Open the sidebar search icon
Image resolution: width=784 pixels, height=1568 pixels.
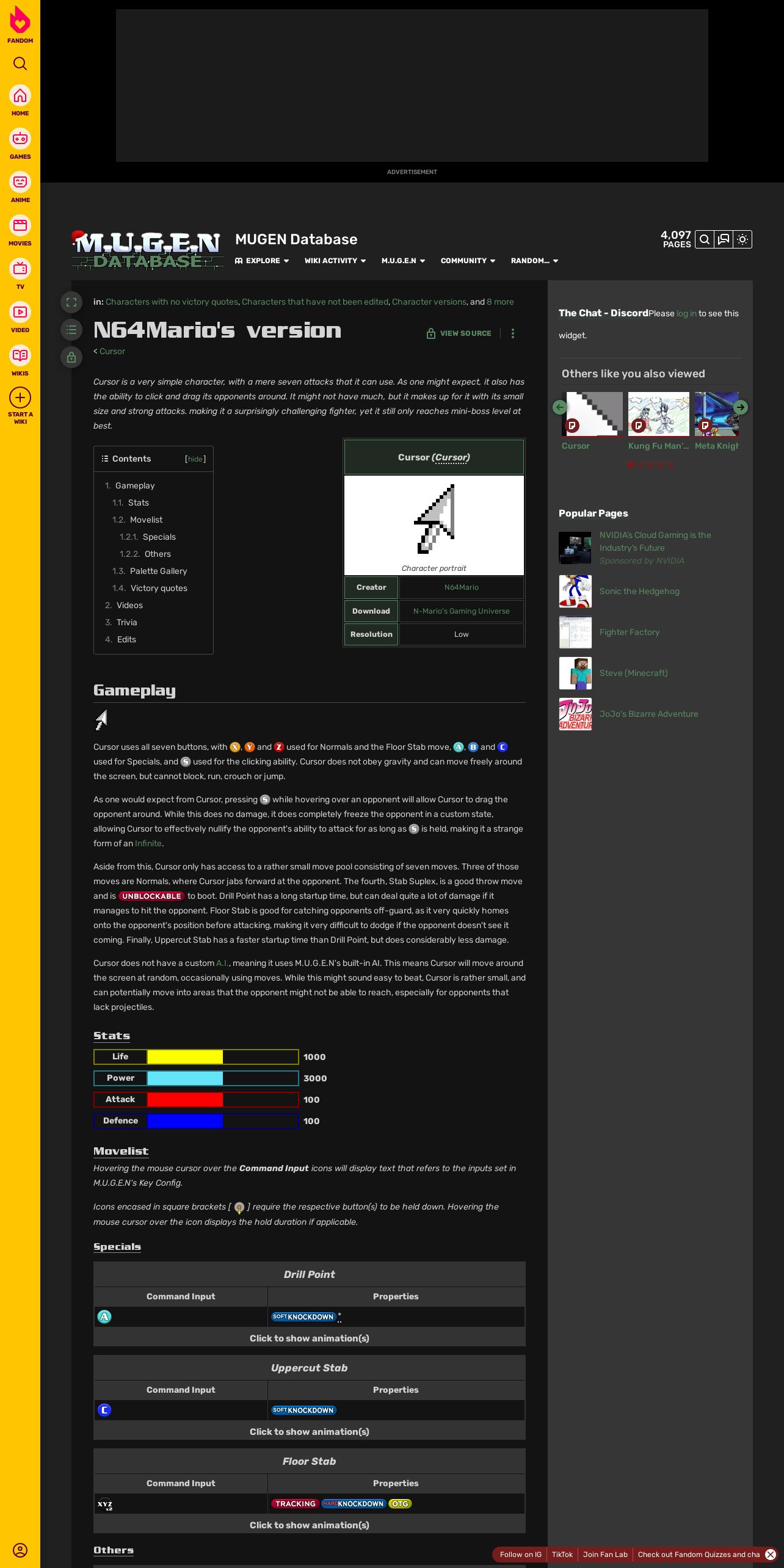click(20, 64)
